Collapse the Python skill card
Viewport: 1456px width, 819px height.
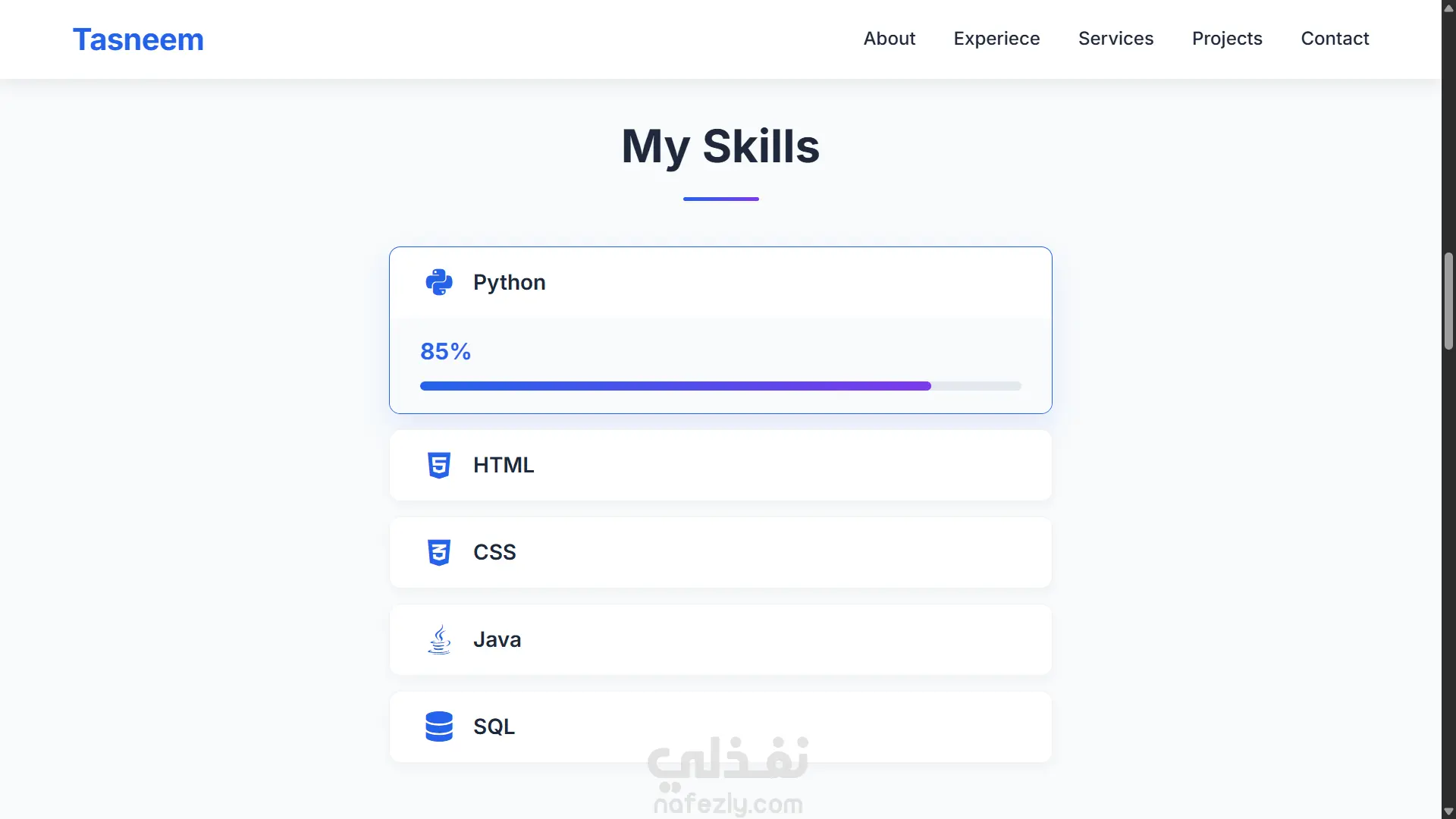click(720, 283)
